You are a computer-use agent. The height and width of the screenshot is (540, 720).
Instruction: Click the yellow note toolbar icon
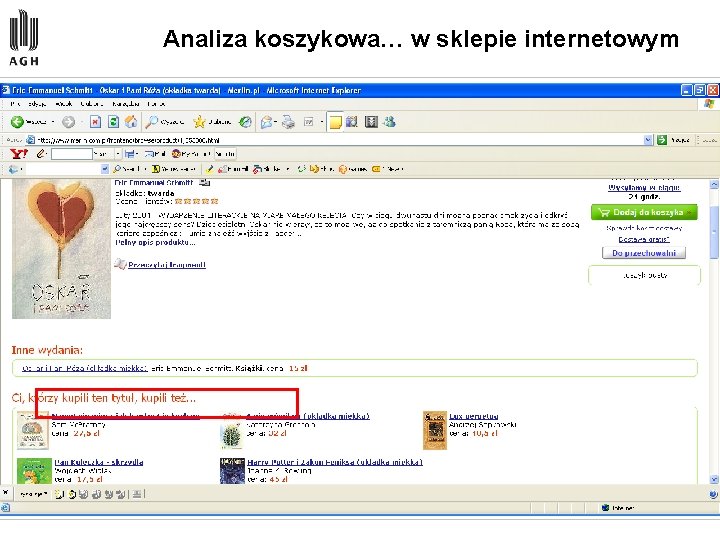click(x=336, y=122)
